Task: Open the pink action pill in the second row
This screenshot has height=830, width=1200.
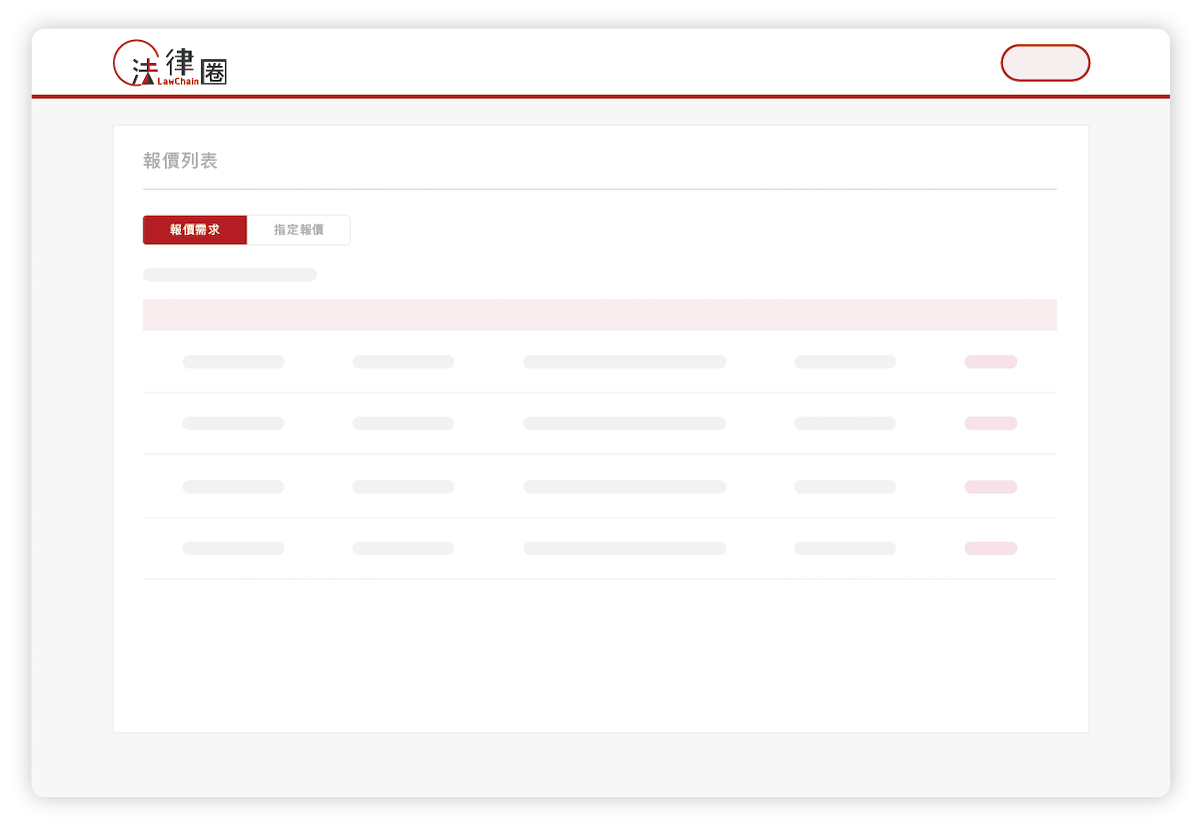Action: pyautogui.click(x=990, y=423)
